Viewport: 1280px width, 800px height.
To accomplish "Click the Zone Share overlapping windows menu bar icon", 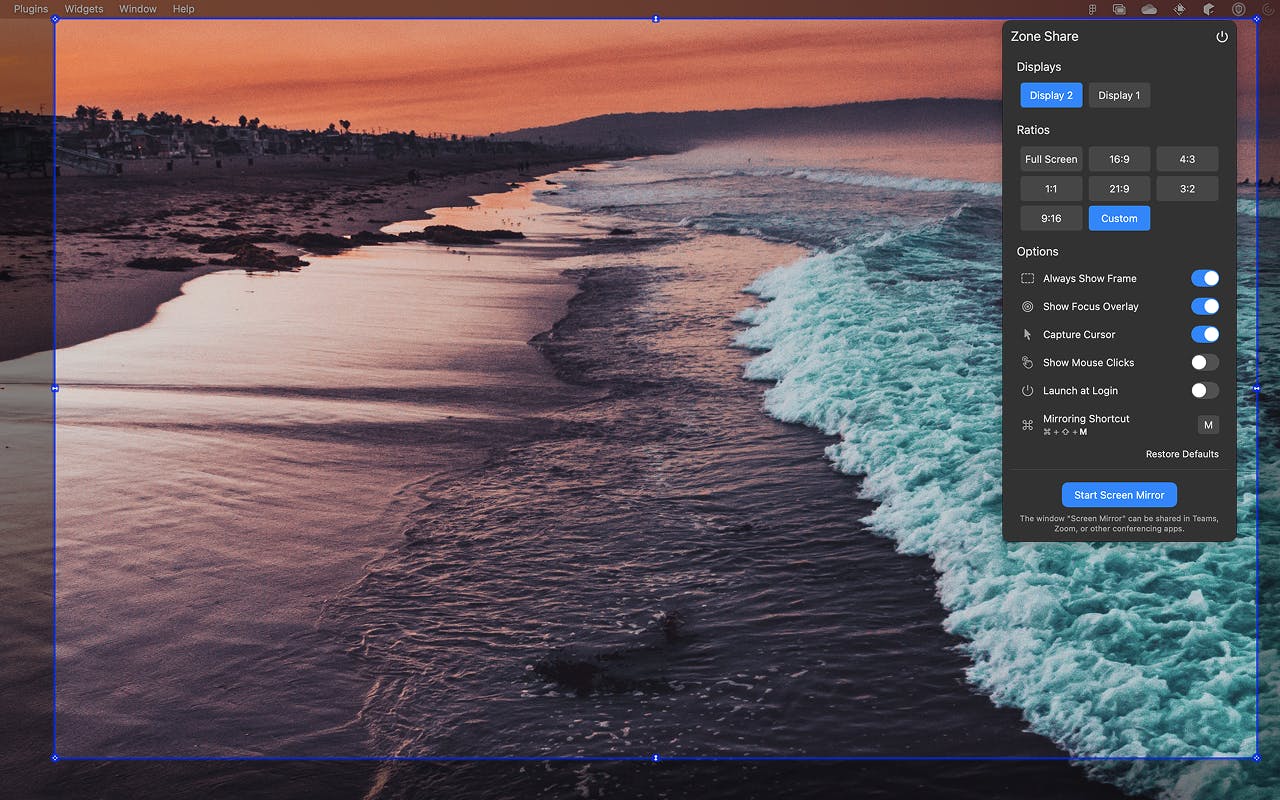I will click(1119, 9).
